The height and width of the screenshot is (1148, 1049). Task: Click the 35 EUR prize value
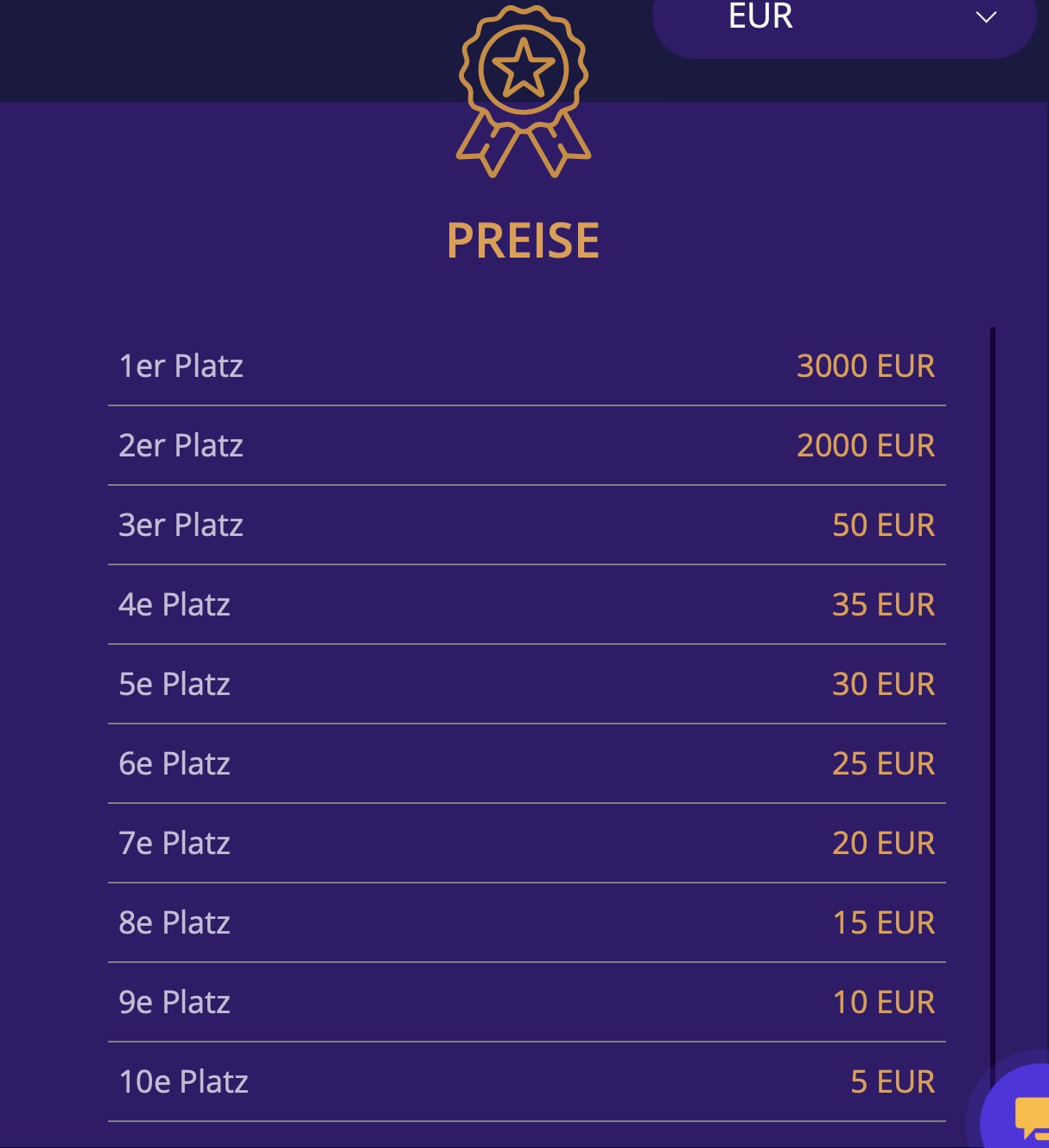(x=883, y=604)
